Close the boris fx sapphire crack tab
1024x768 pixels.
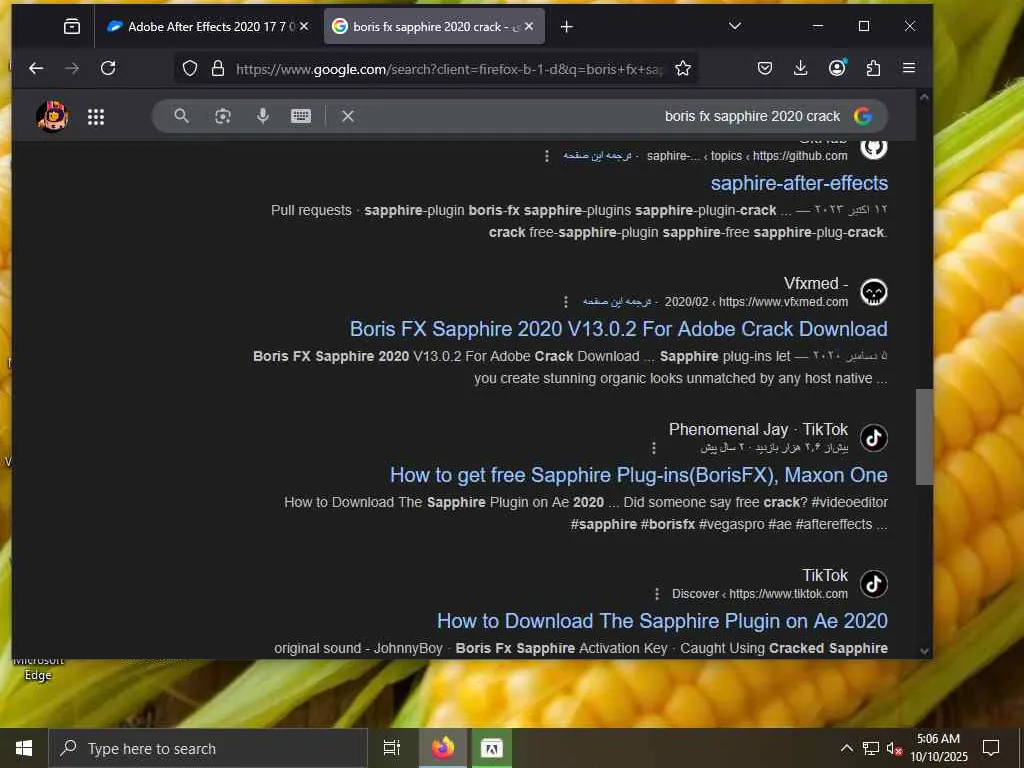[529, 26]
